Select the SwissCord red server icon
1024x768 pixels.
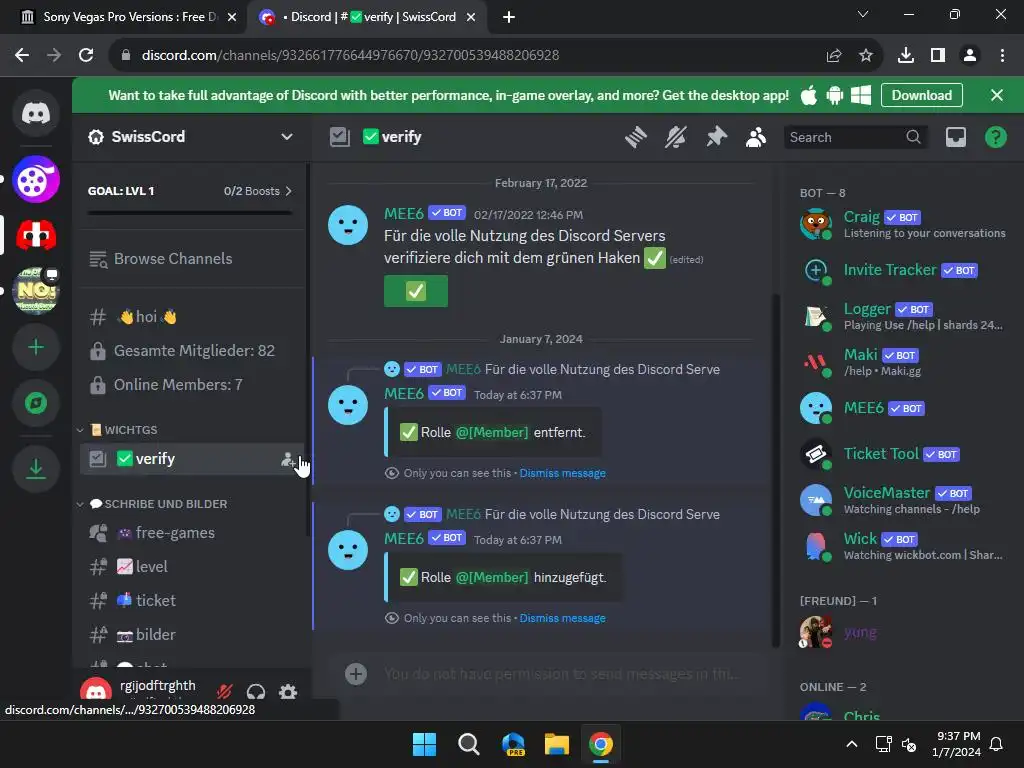[36, 235]
